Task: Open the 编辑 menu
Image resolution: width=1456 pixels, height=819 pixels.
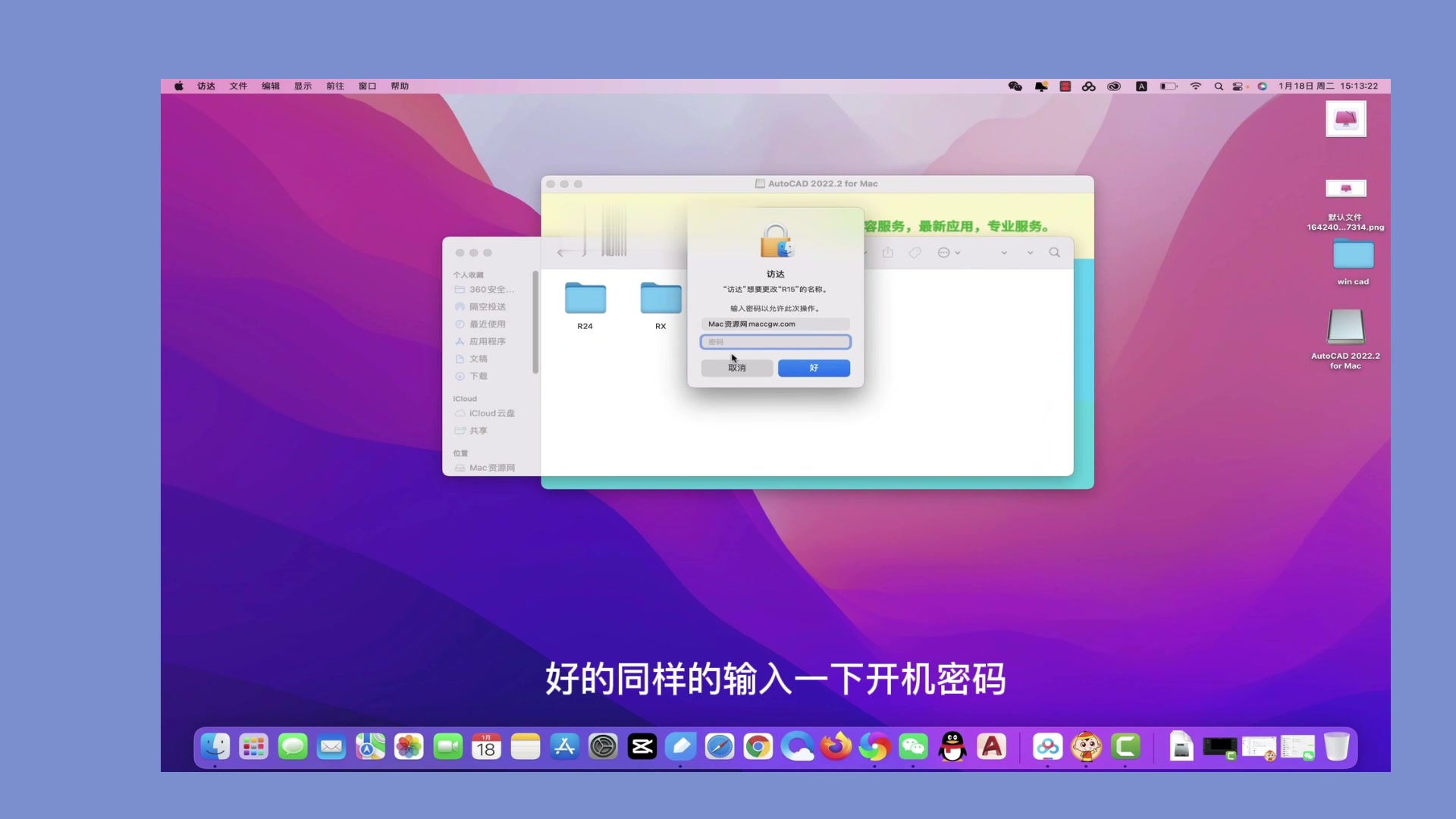Action: (x=271, y=86)
